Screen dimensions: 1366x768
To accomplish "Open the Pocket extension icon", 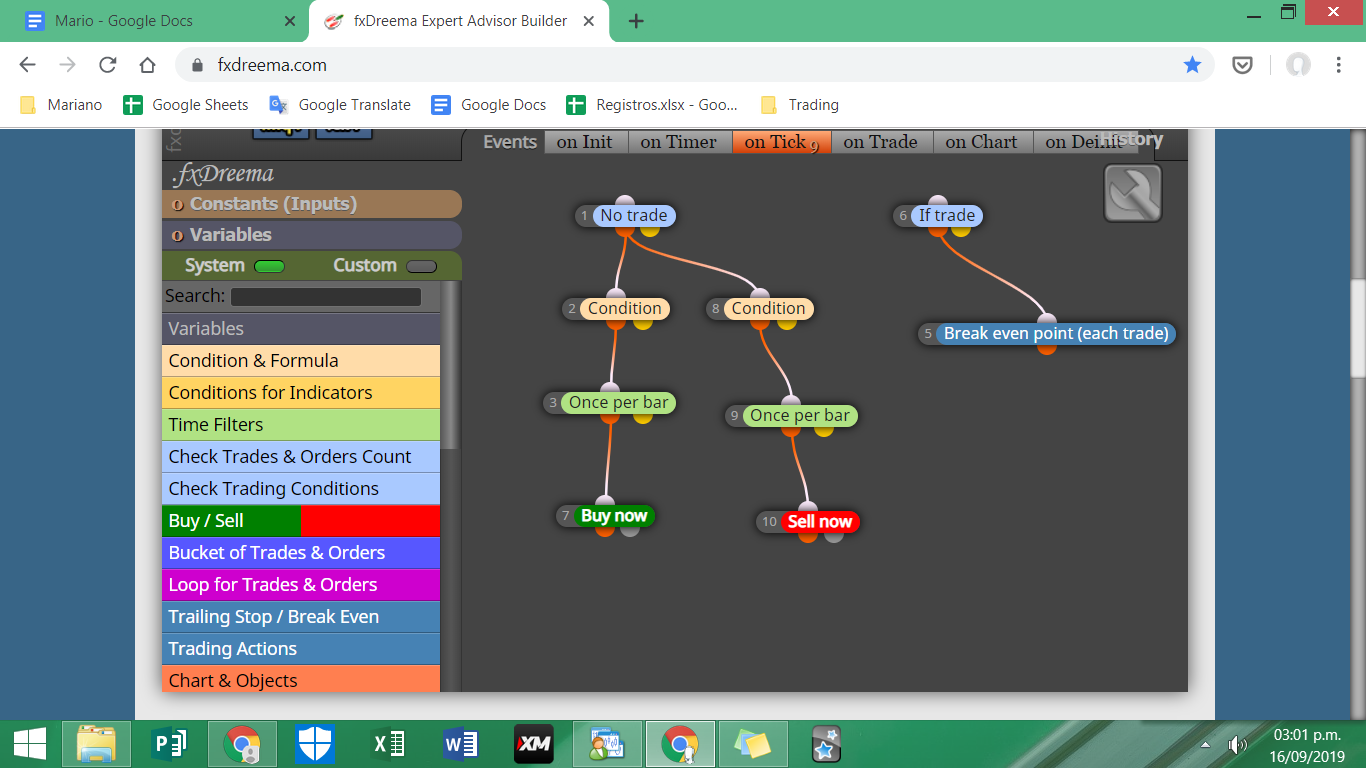I will (1242, 65).
